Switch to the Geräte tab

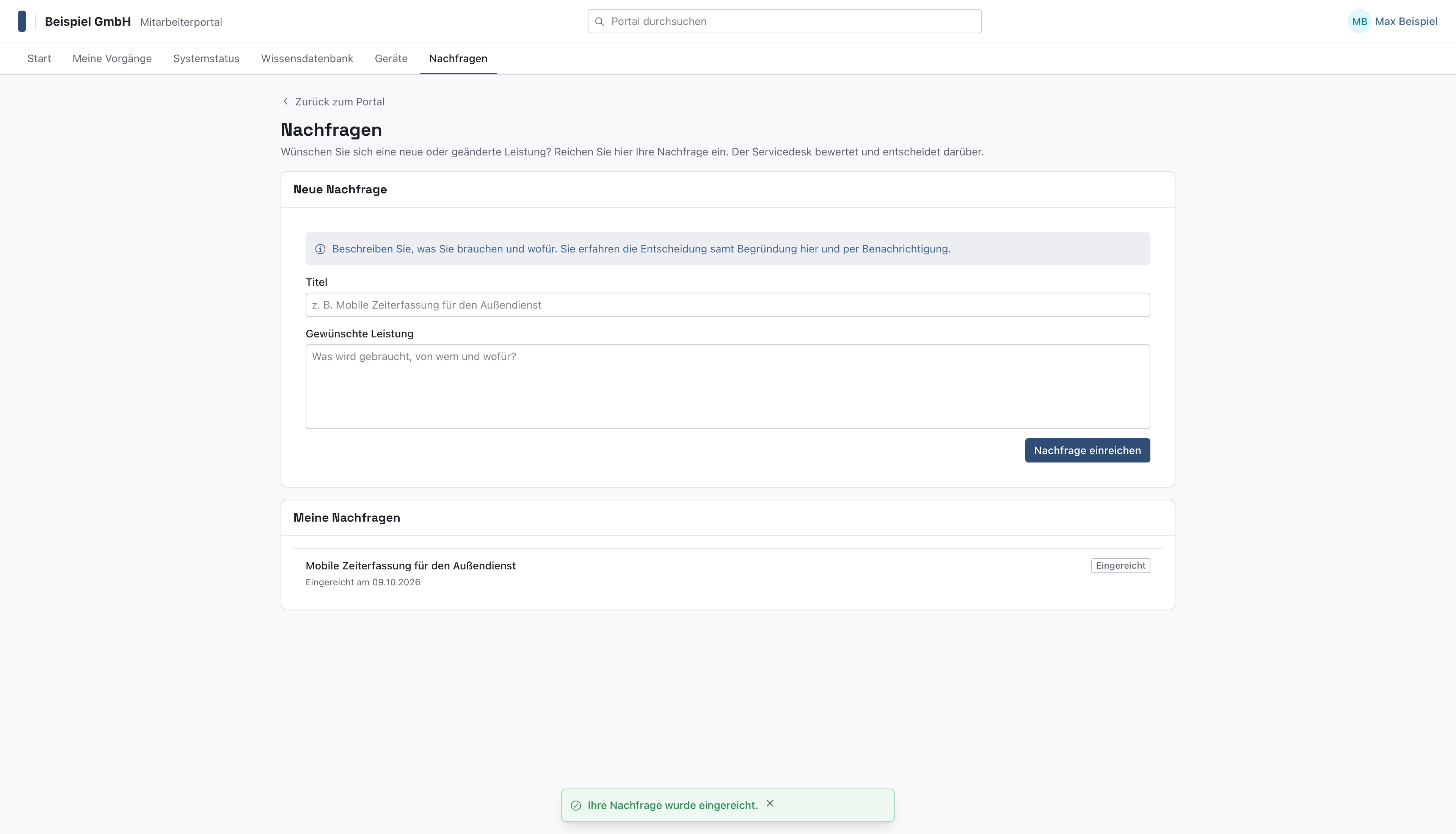click(391, 58)
